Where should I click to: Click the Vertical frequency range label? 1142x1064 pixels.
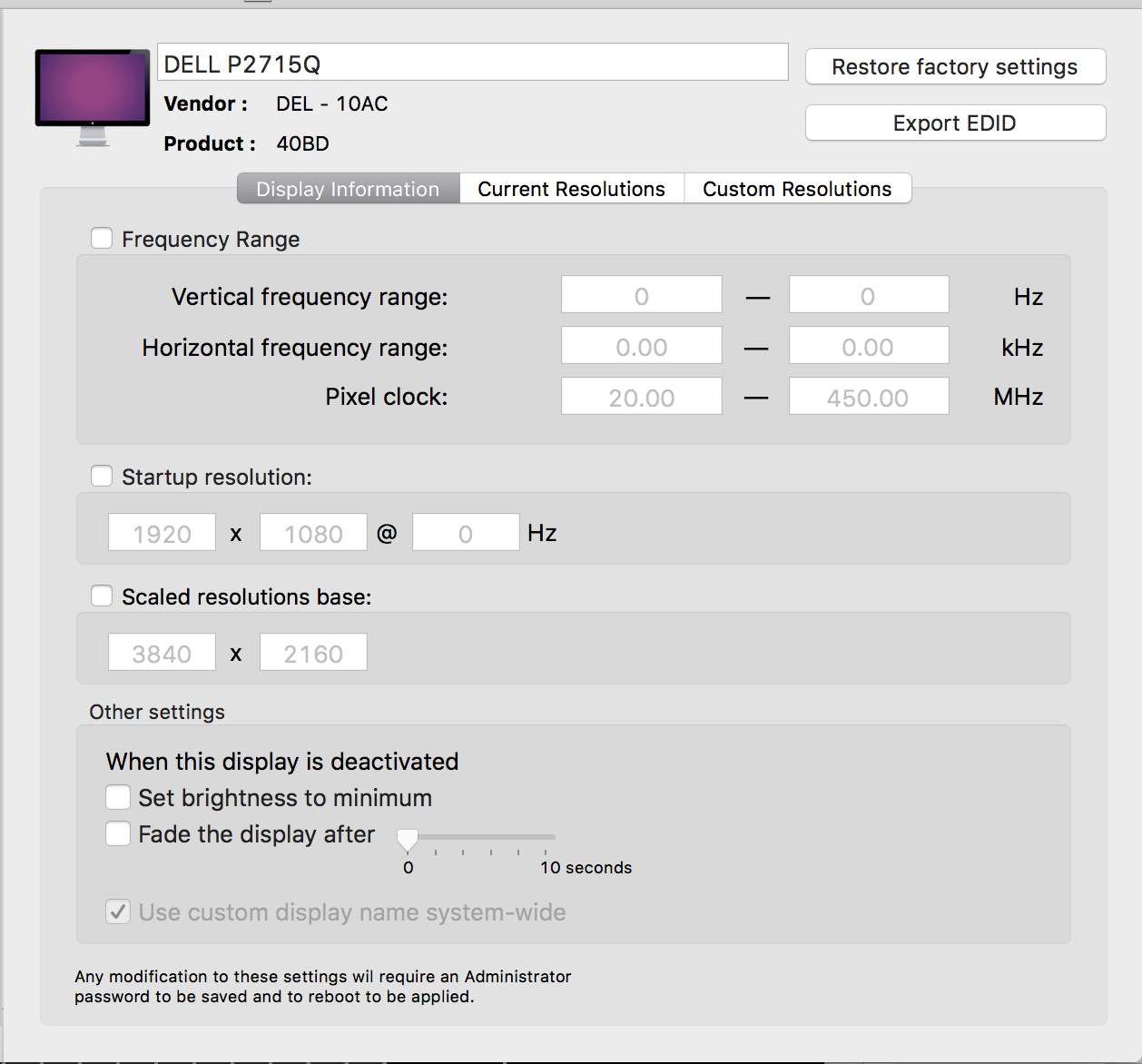(310, 297)
